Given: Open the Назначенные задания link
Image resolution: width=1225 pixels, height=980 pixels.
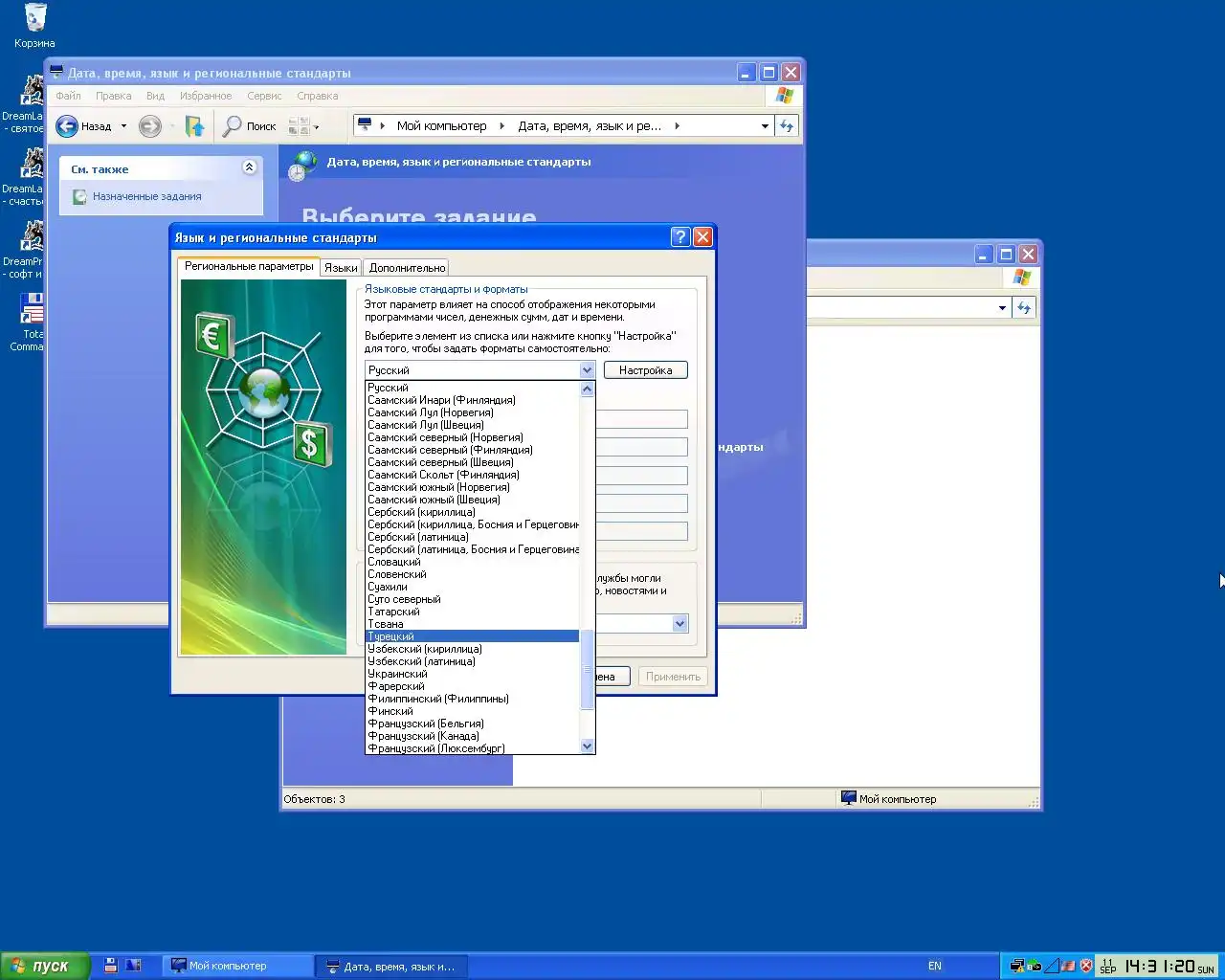Looking at the screenshot, I should click(x=147, y=196).
